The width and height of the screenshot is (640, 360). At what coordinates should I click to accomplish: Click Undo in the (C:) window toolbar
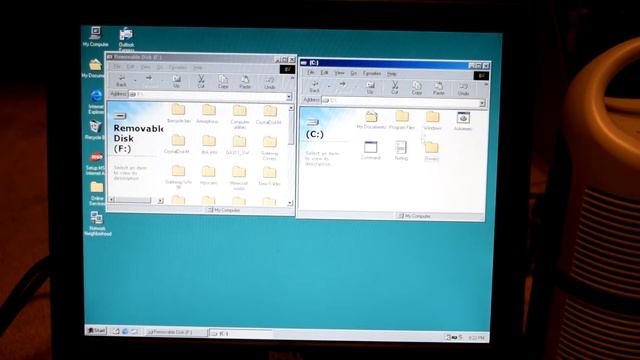[463, 89]
